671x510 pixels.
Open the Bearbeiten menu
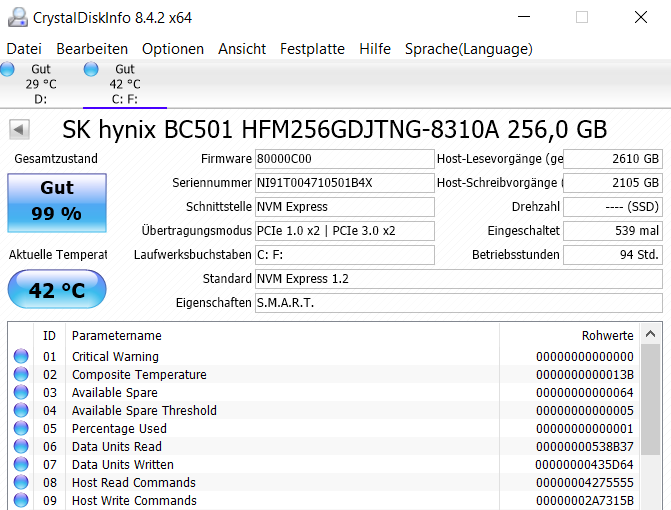point(92,49)
